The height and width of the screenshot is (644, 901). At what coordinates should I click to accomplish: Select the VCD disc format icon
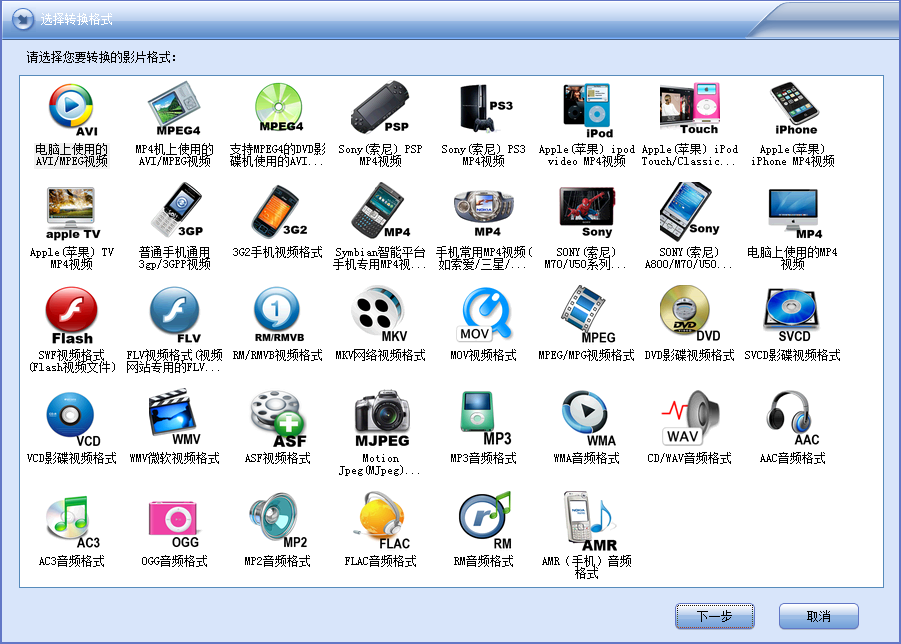(x=72, y=419)
